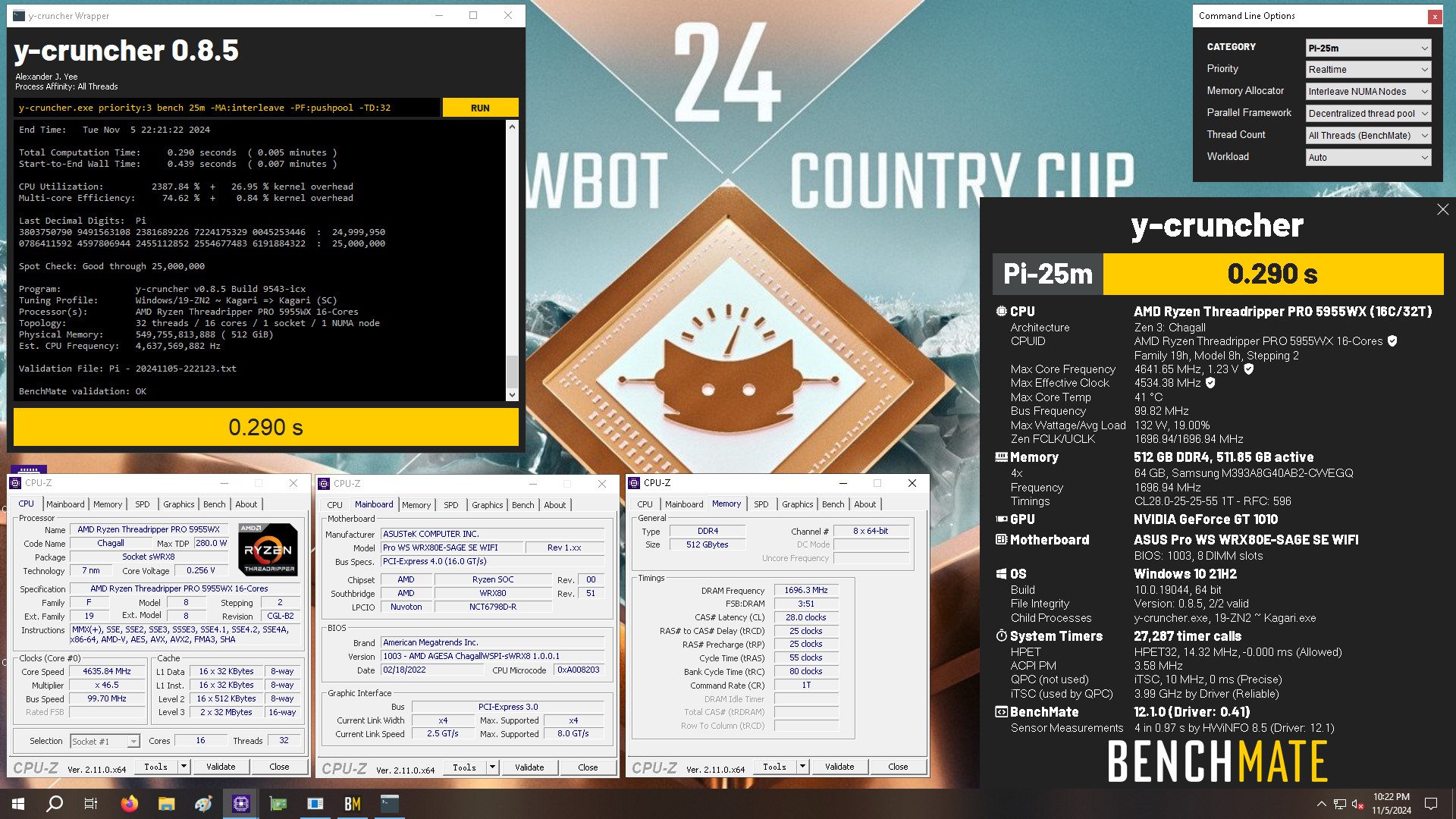Viewport: 1456px width, 819px height.
Task: Open CPU tab in right CPU-Z window
Action: (x=645, y=504)
